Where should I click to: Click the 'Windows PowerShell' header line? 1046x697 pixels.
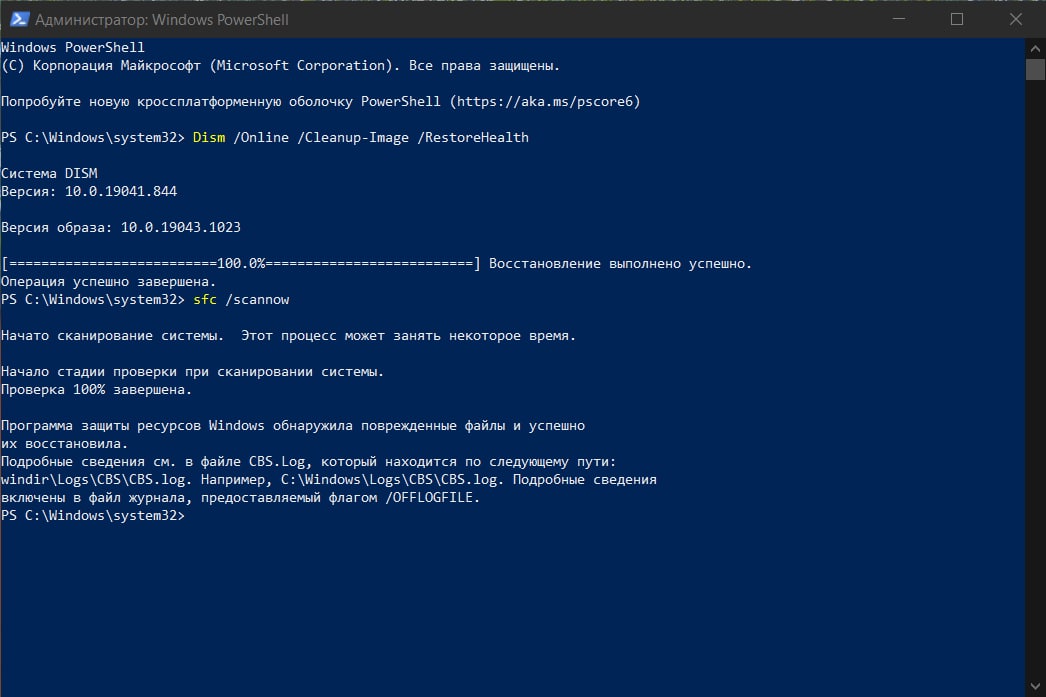point(73,47)
